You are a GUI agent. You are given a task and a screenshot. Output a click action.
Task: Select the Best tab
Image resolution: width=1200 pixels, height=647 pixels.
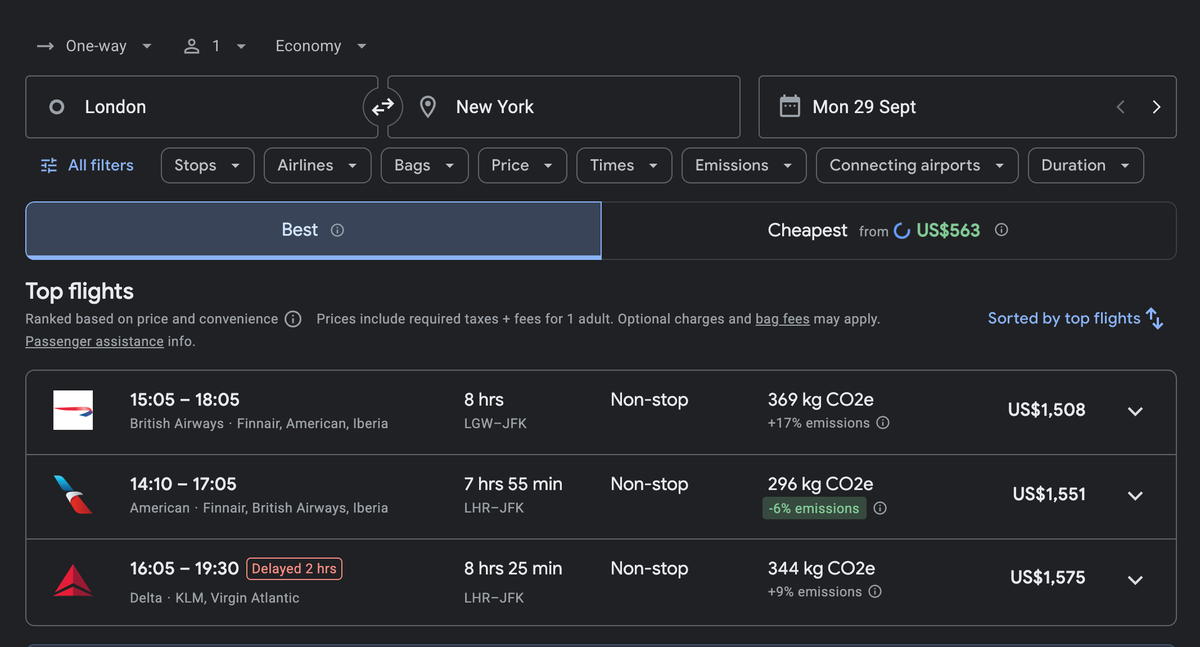[x=313, y=230]
